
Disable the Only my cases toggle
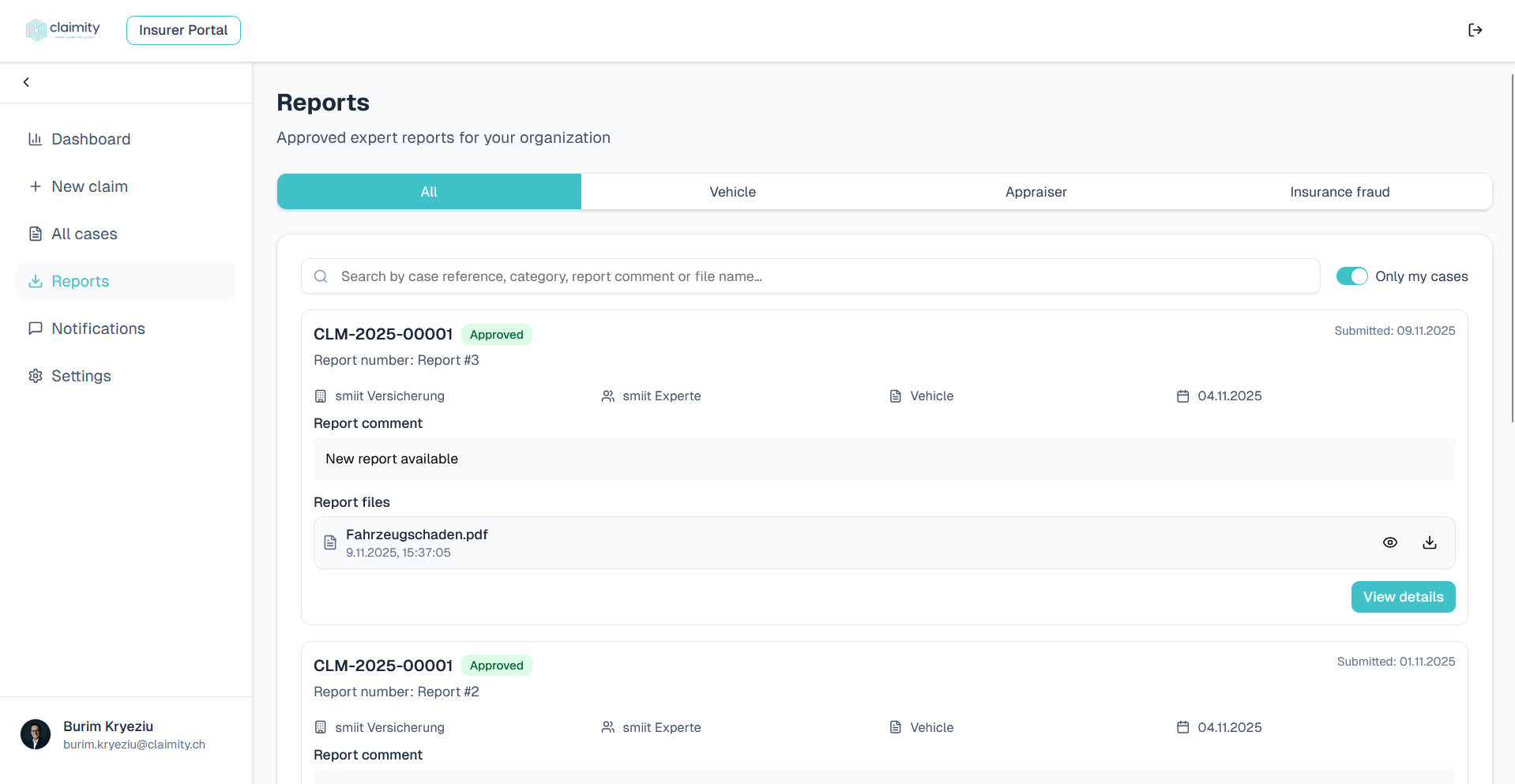(1351, 276)
